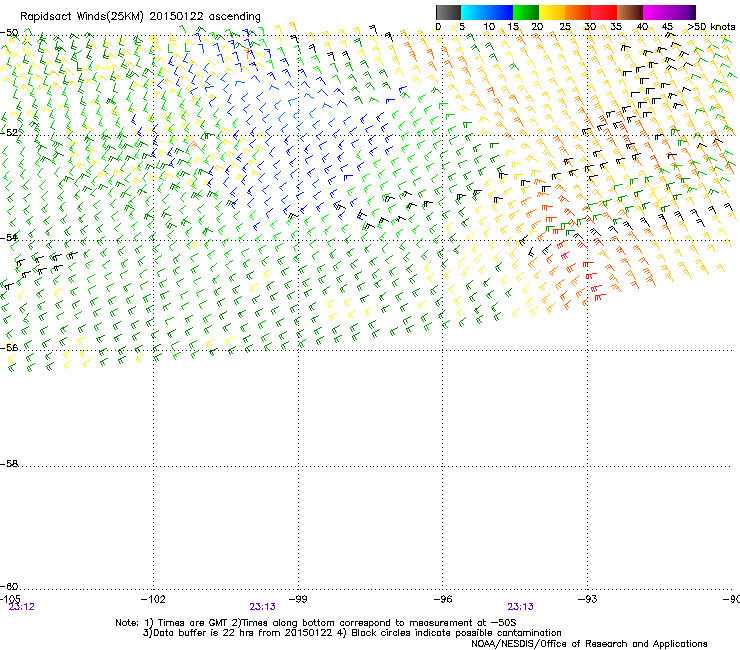The height and width of the screenshot is (650, 740).
Task: Click the -99 longitude label
Action: click(298, 599)
